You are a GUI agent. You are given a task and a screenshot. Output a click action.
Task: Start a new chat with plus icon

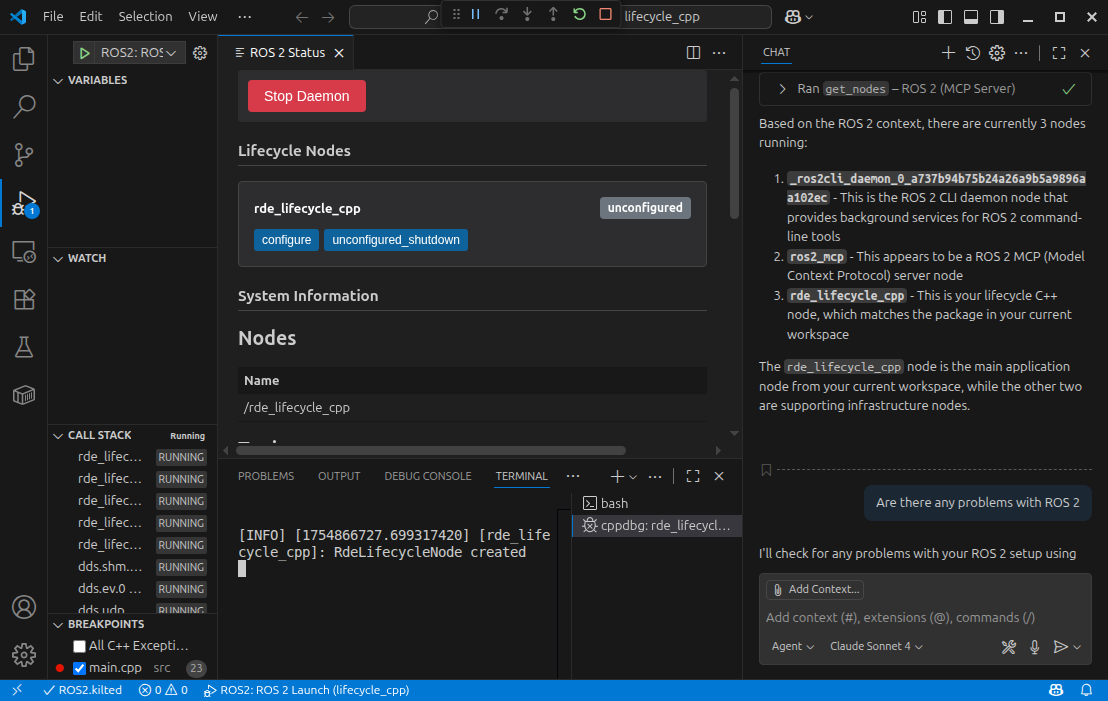[948, 53]
